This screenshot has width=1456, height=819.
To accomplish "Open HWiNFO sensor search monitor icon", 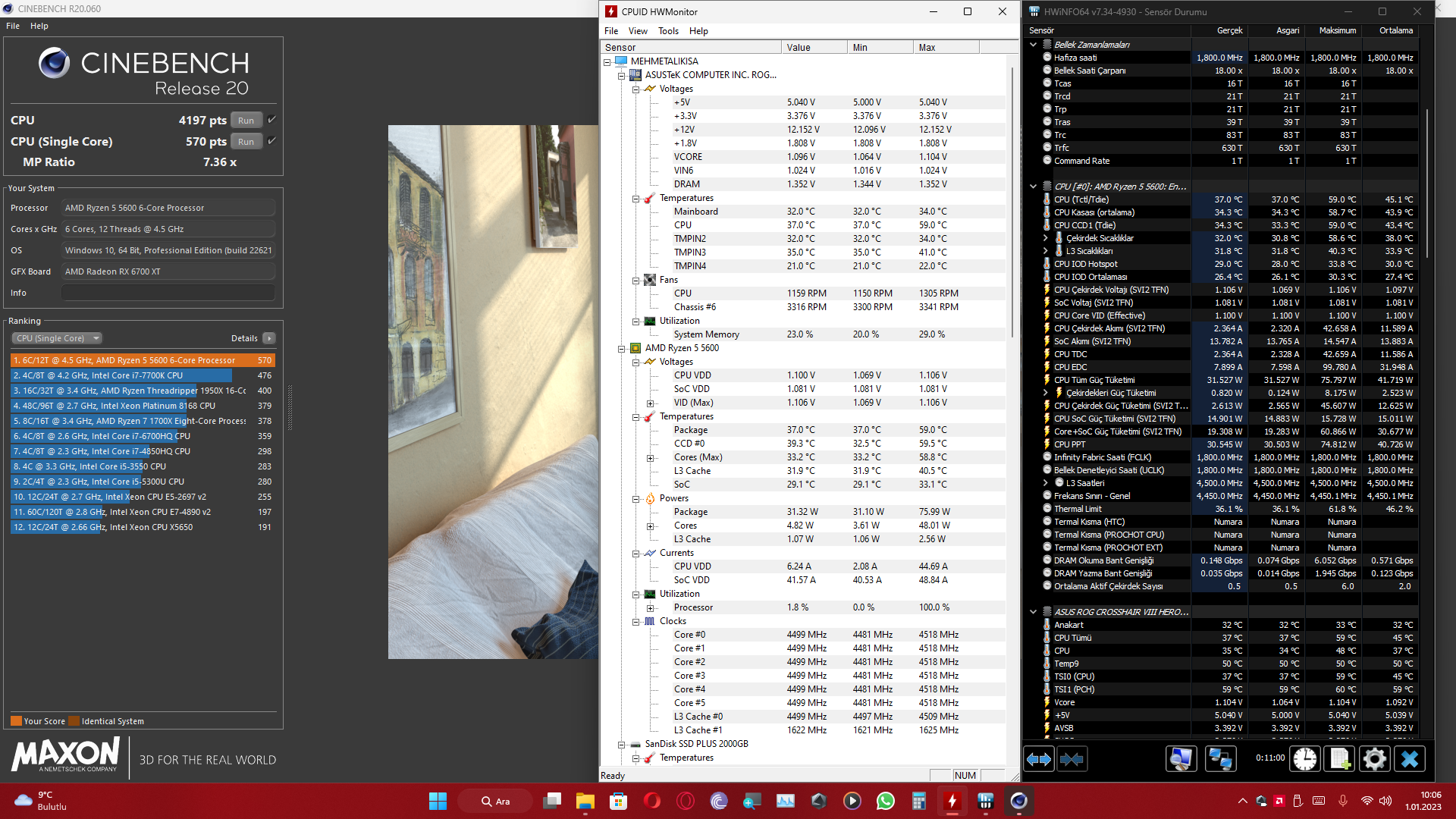I will (x=1181, y=759).
